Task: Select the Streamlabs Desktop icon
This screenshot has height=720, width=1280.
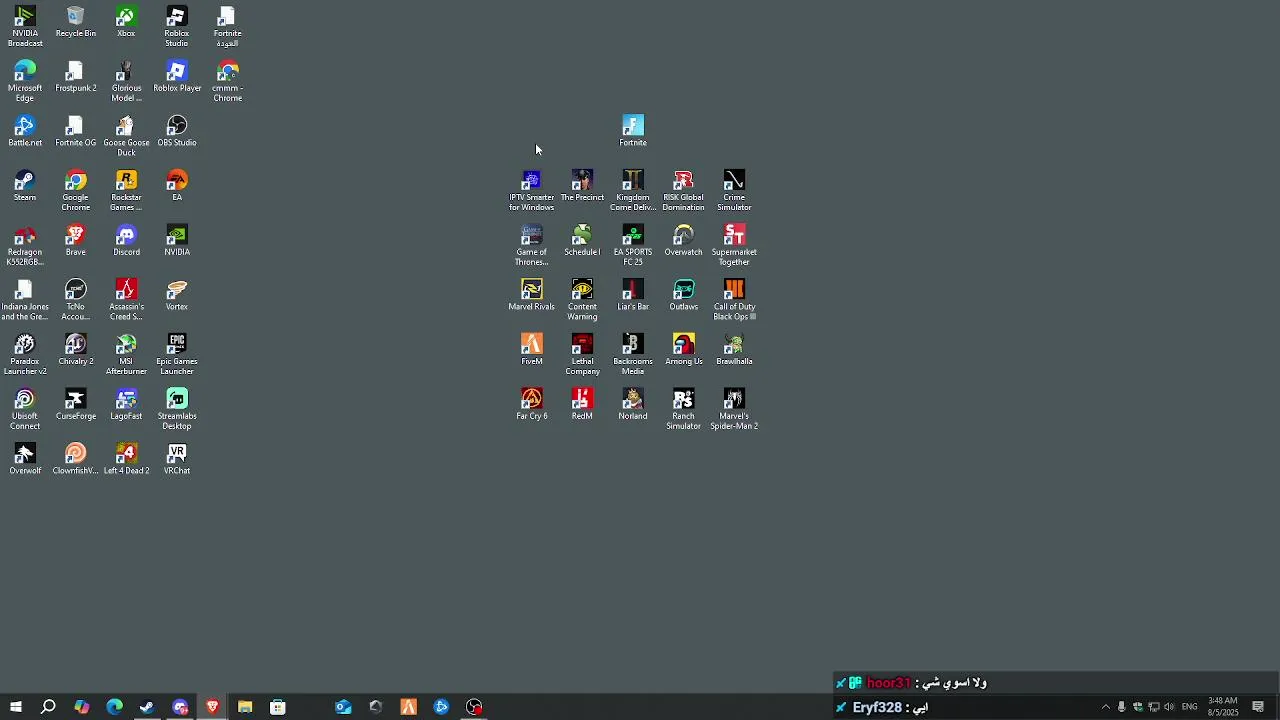Action: pos(177,410)
